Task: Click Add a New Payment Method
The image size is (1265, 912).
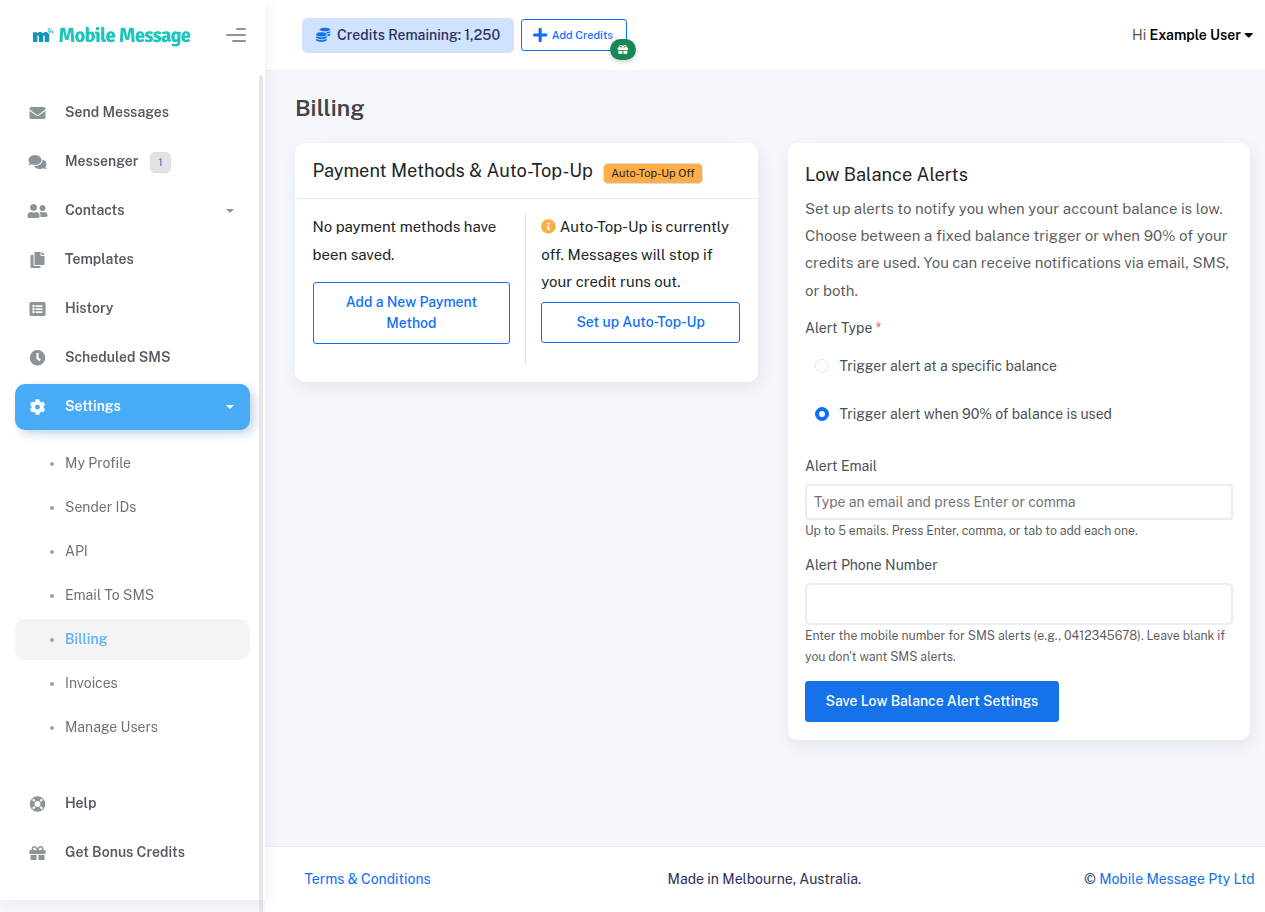Action: click(411, 312)
